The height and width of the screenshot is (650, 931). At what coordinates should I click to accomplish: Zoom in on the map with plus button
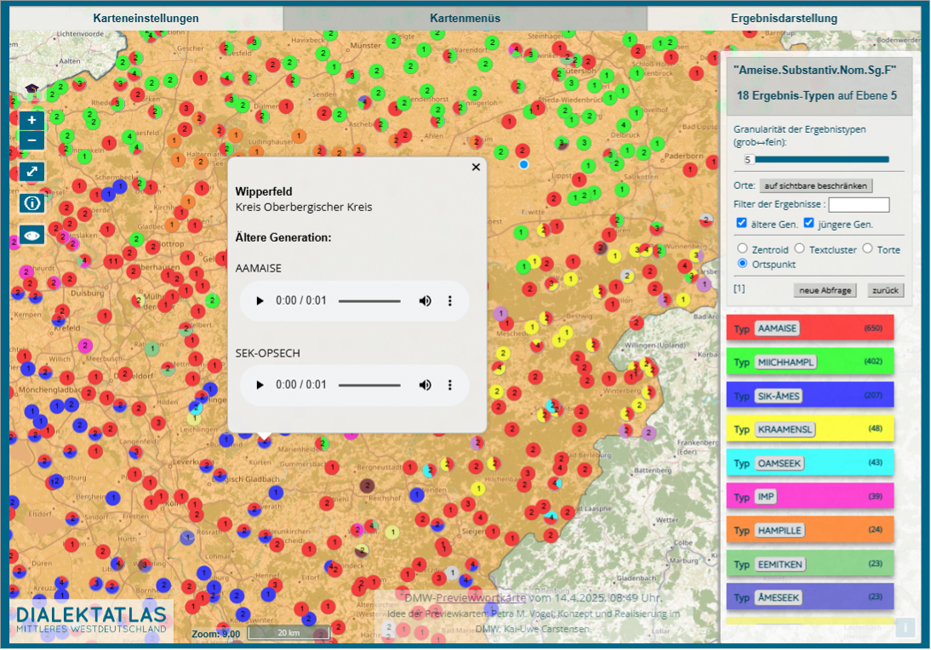tap(32, 120)
